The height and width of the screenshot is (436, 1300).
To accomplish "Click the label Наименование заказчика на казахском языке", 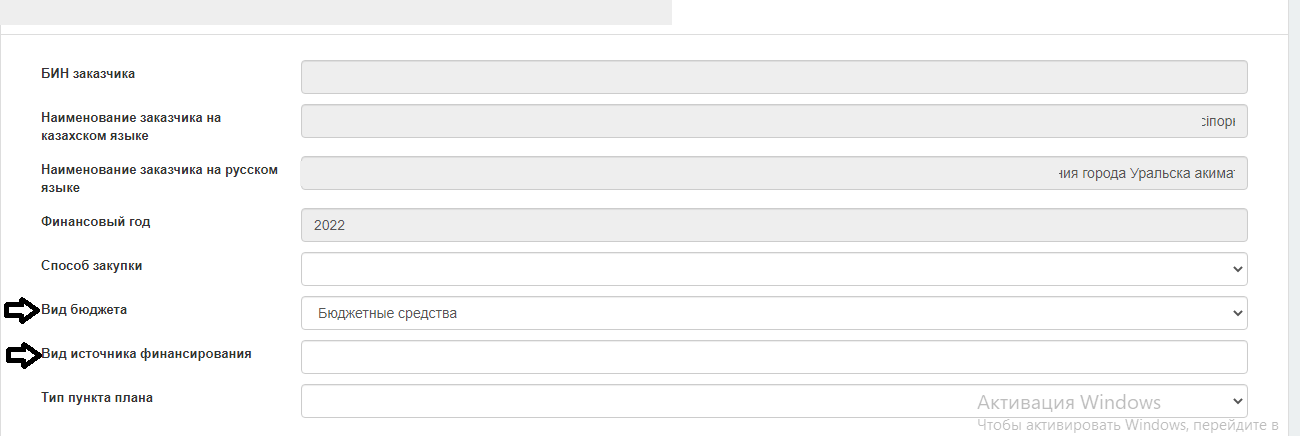I will pos(131,126).
